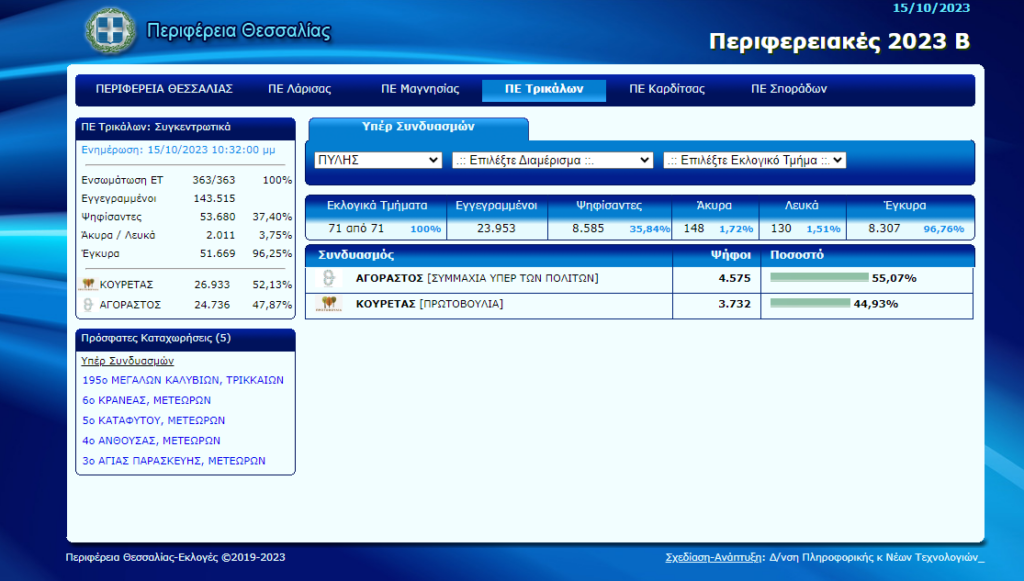The image size is (1024, 581).
Task: Click the Ενημέρωση timestamp line
Action: (178, 150)
